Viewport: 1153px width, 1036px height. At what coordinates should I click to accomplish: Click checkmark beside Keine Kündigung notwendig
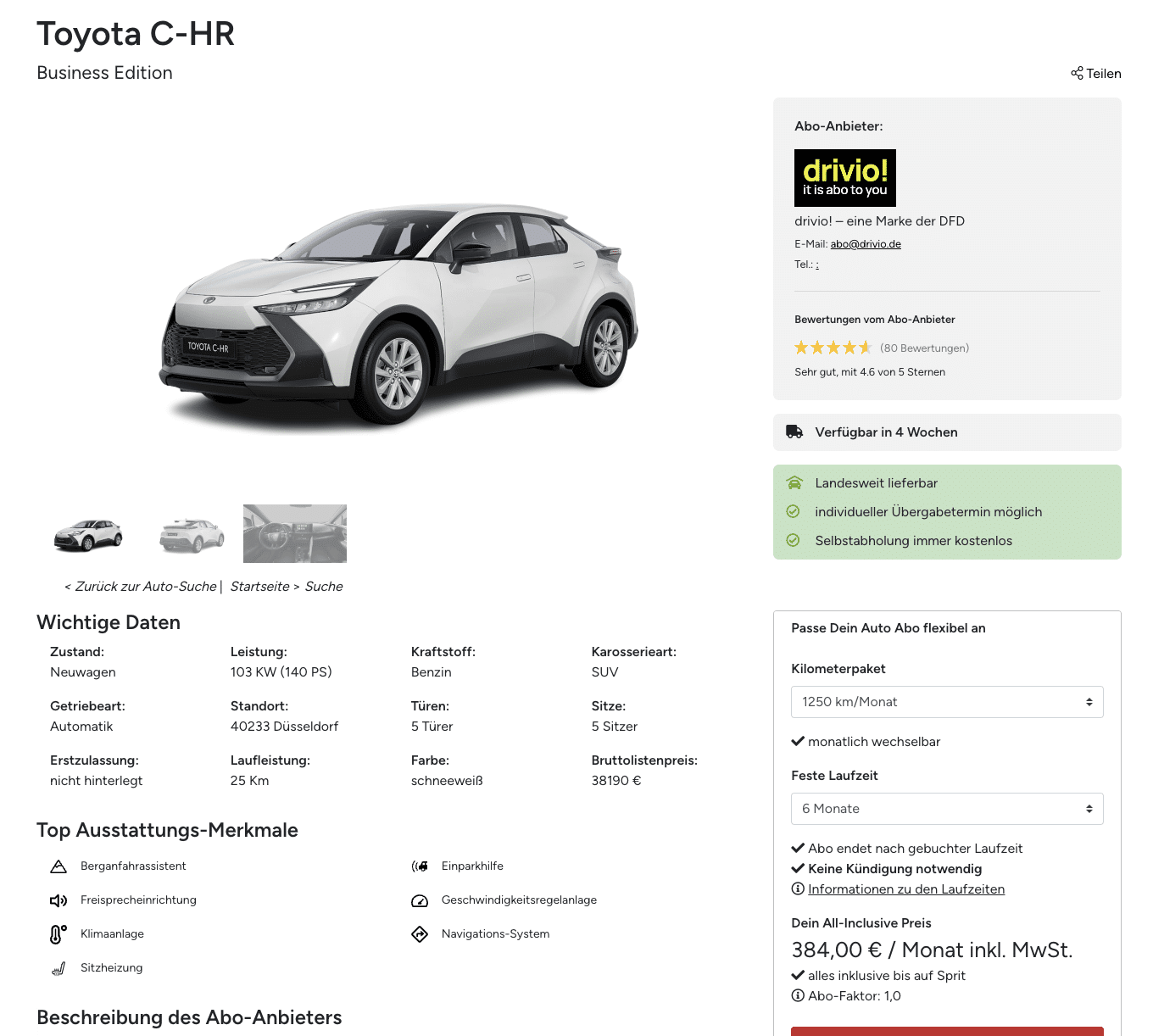coord(798,868)
